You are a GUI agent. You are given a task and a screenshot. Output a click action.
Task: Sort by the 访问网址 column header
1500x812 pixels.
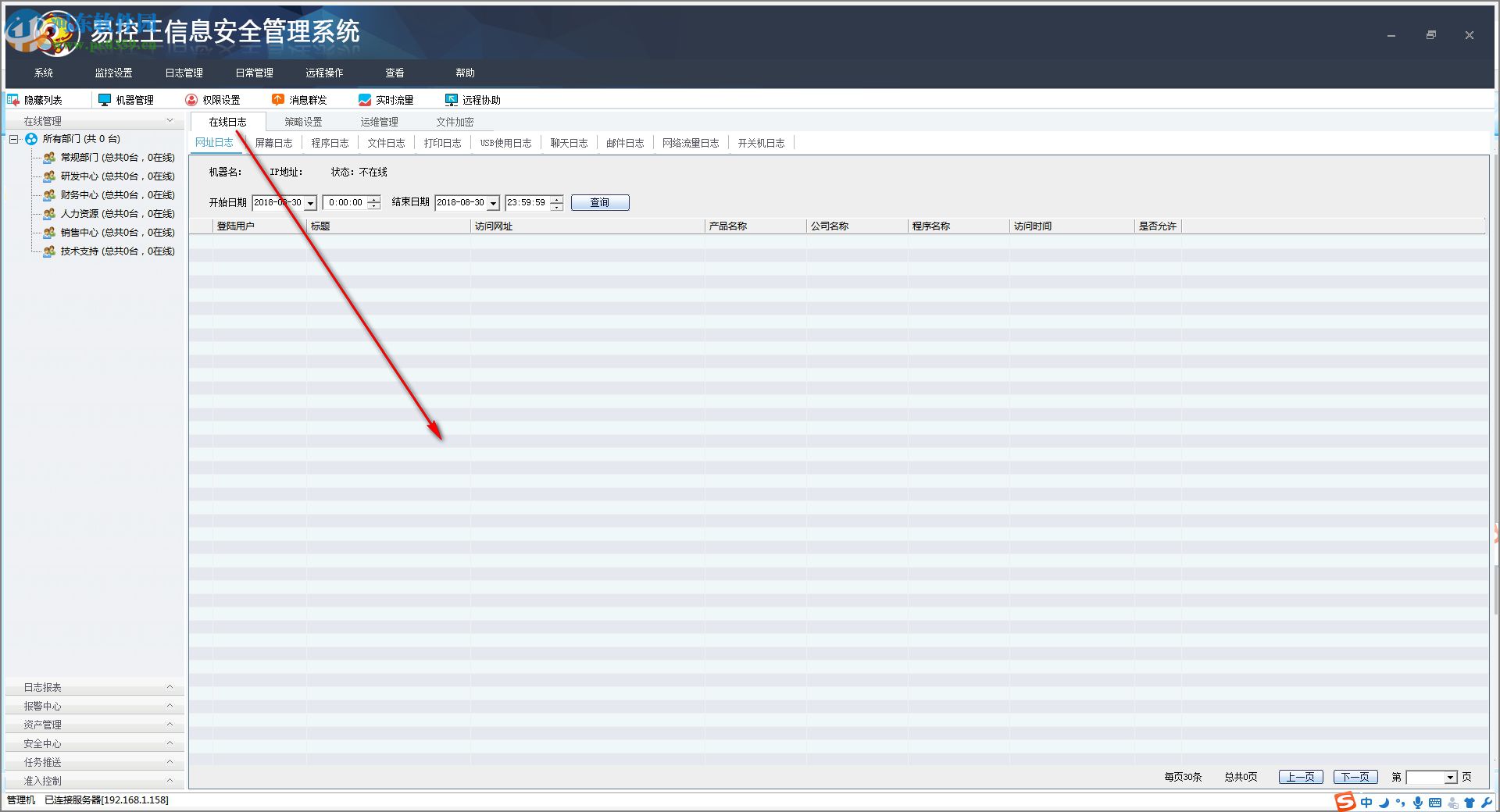click(x=587, y=226)
